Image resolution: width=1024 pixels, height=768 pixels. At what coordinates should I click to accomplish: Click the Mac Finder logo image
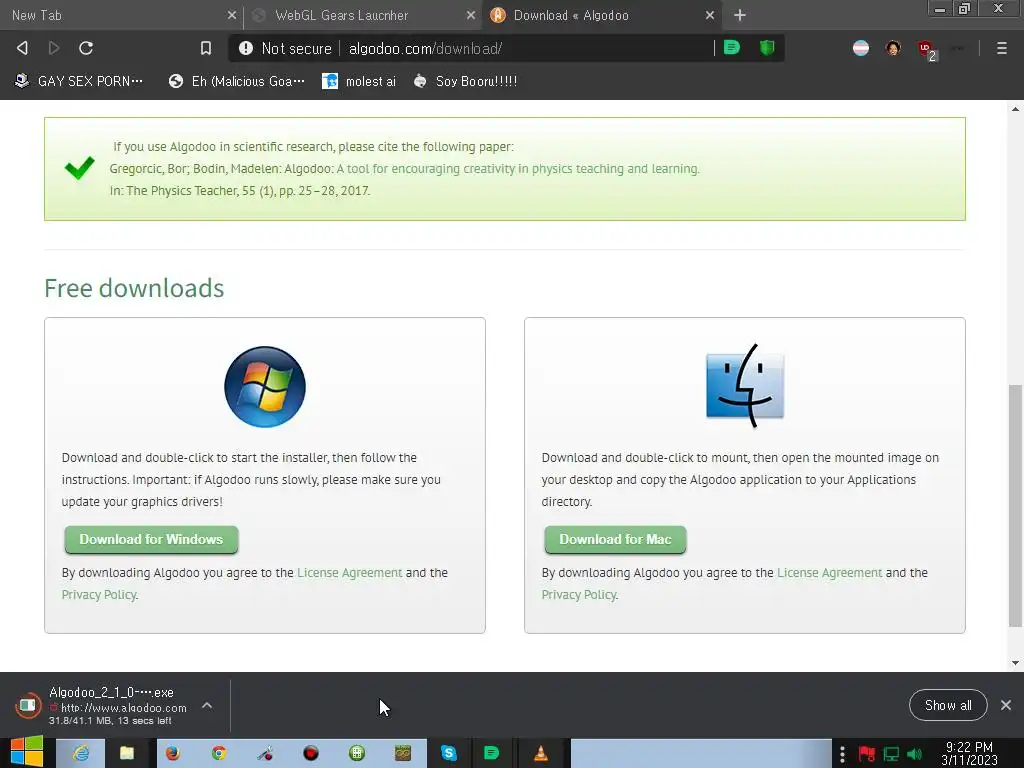[745, 386]
